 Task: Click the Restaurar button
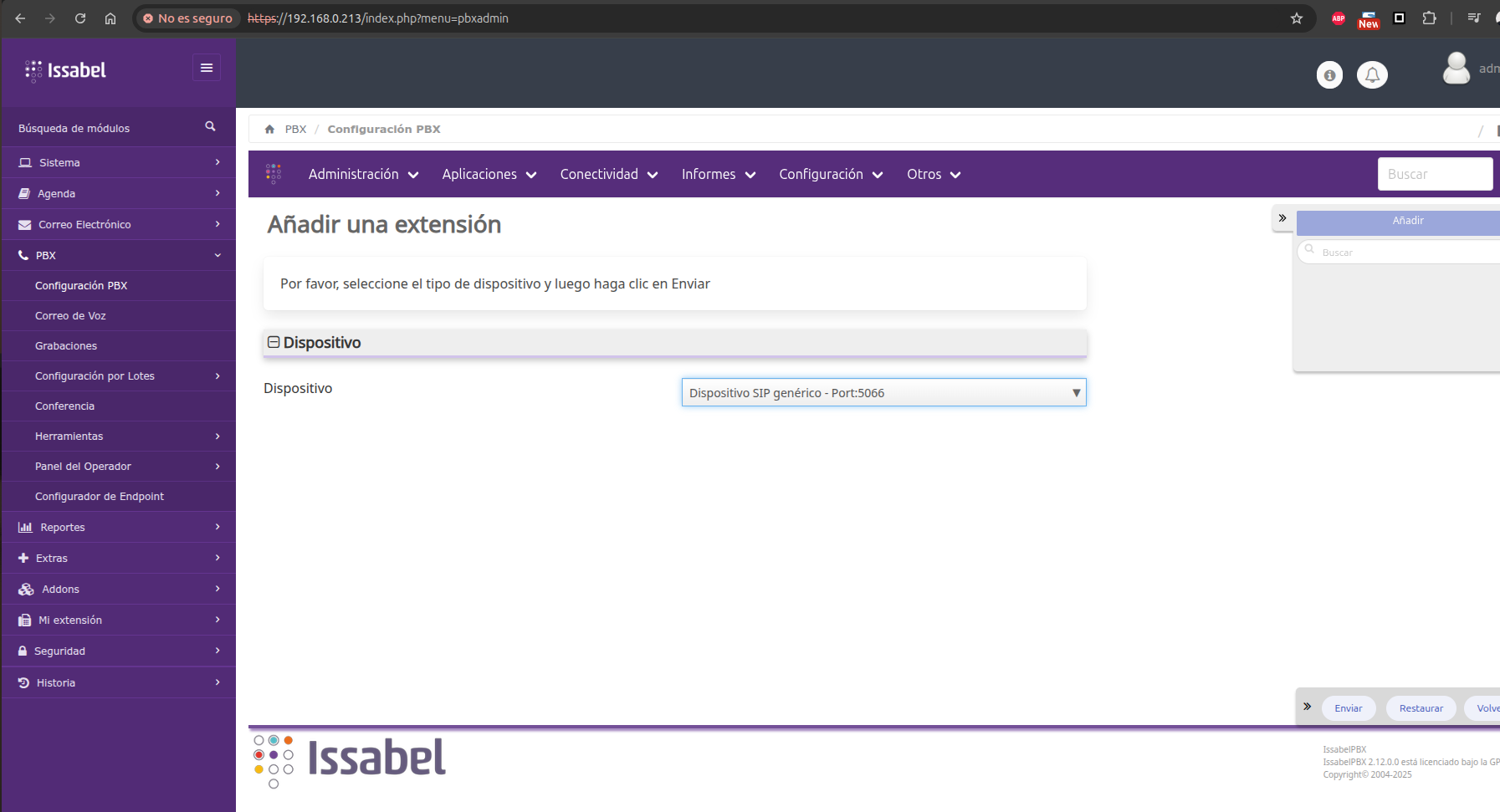[1421, 708]
